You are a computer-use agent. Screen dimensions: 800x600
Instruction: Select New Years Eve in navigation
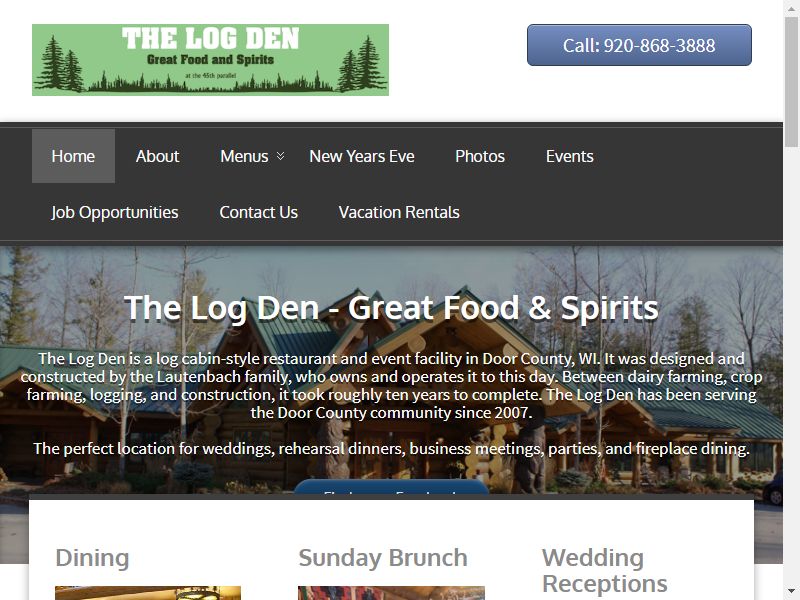(x=362, y=156)
